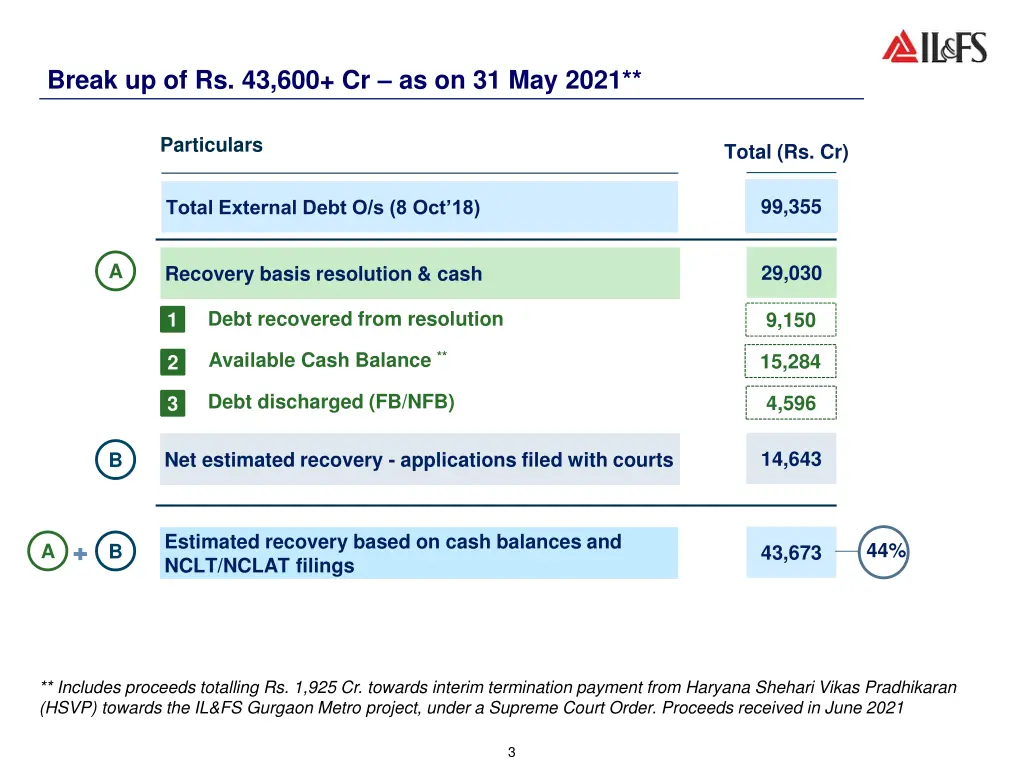Click green badge 1 for Debt recovered
The height and width of the screenshot is (768, 1024).
point(172,319)
